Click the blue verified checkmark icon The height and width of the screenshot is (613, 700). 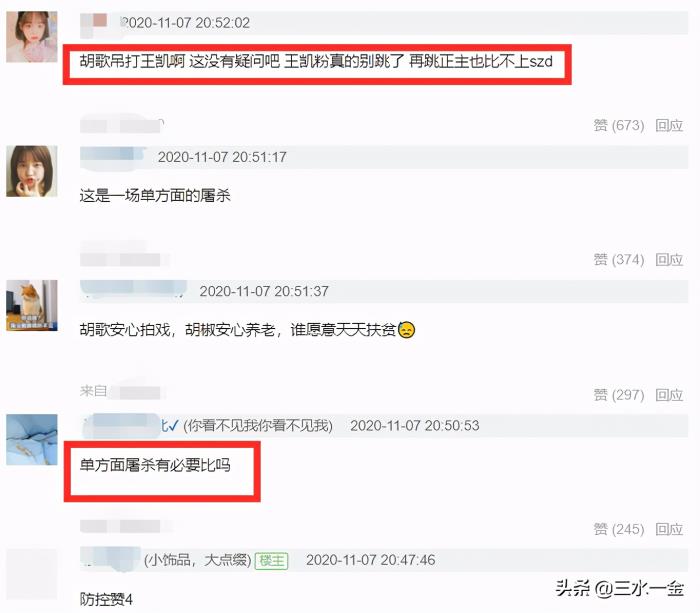173,425
